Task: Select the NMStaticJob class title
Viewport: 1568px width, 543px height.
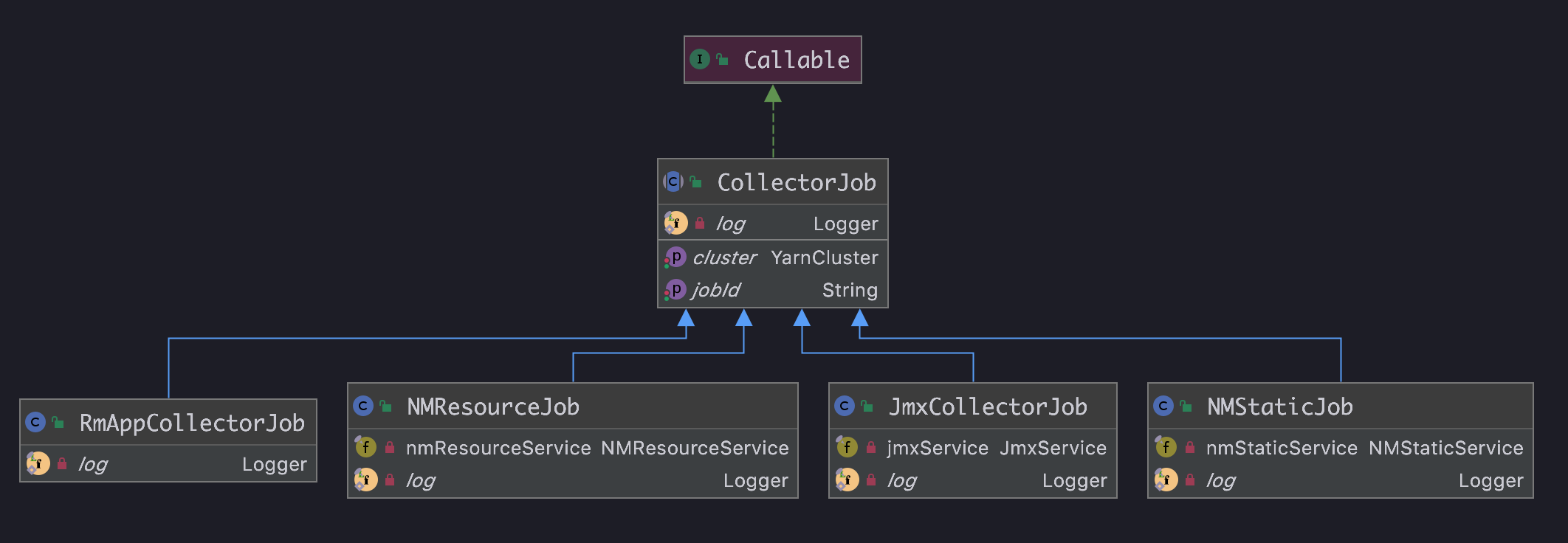Action: point(1280,407)
